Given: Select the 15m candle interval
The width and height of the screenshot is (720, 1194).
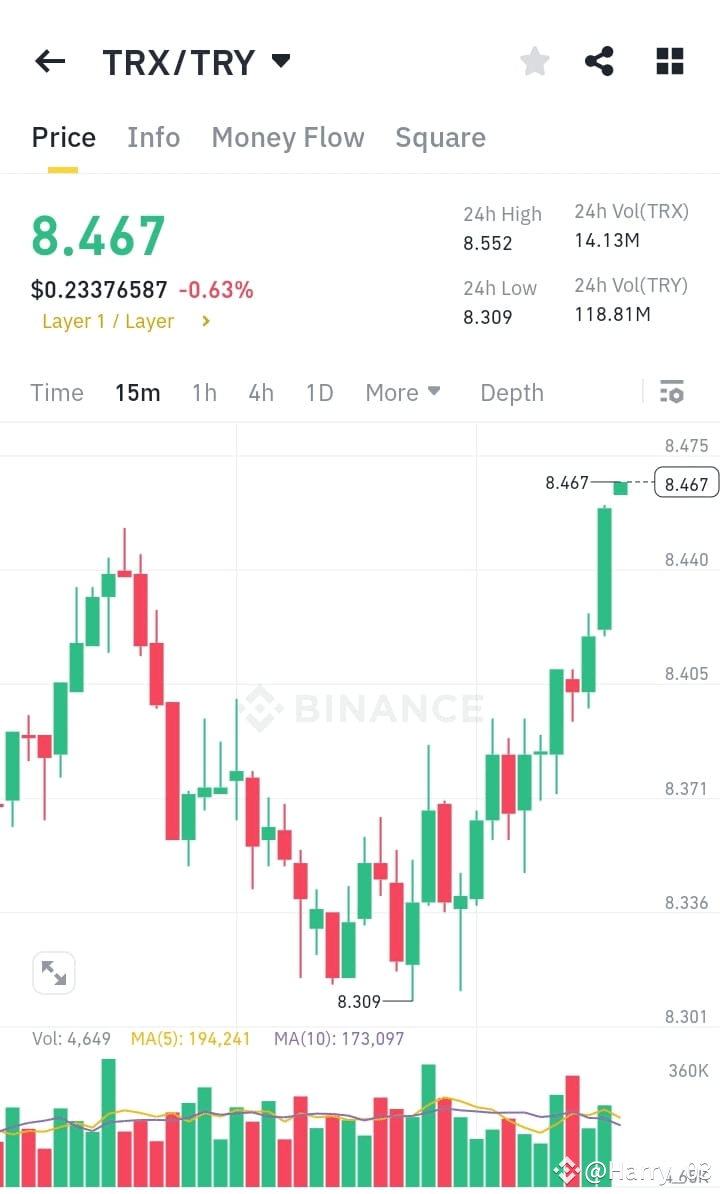Looking at the screenshot, I should point(138,392).
